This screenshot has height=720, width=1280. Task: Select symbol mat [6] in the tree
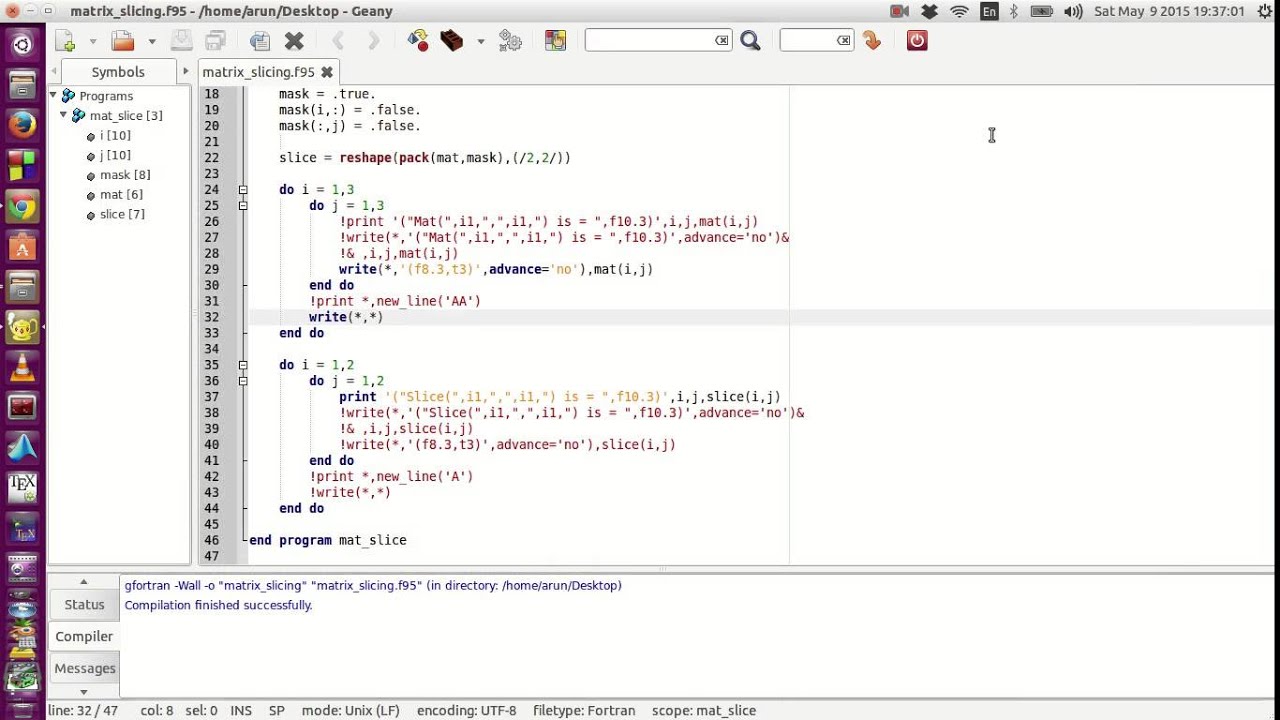121,195
